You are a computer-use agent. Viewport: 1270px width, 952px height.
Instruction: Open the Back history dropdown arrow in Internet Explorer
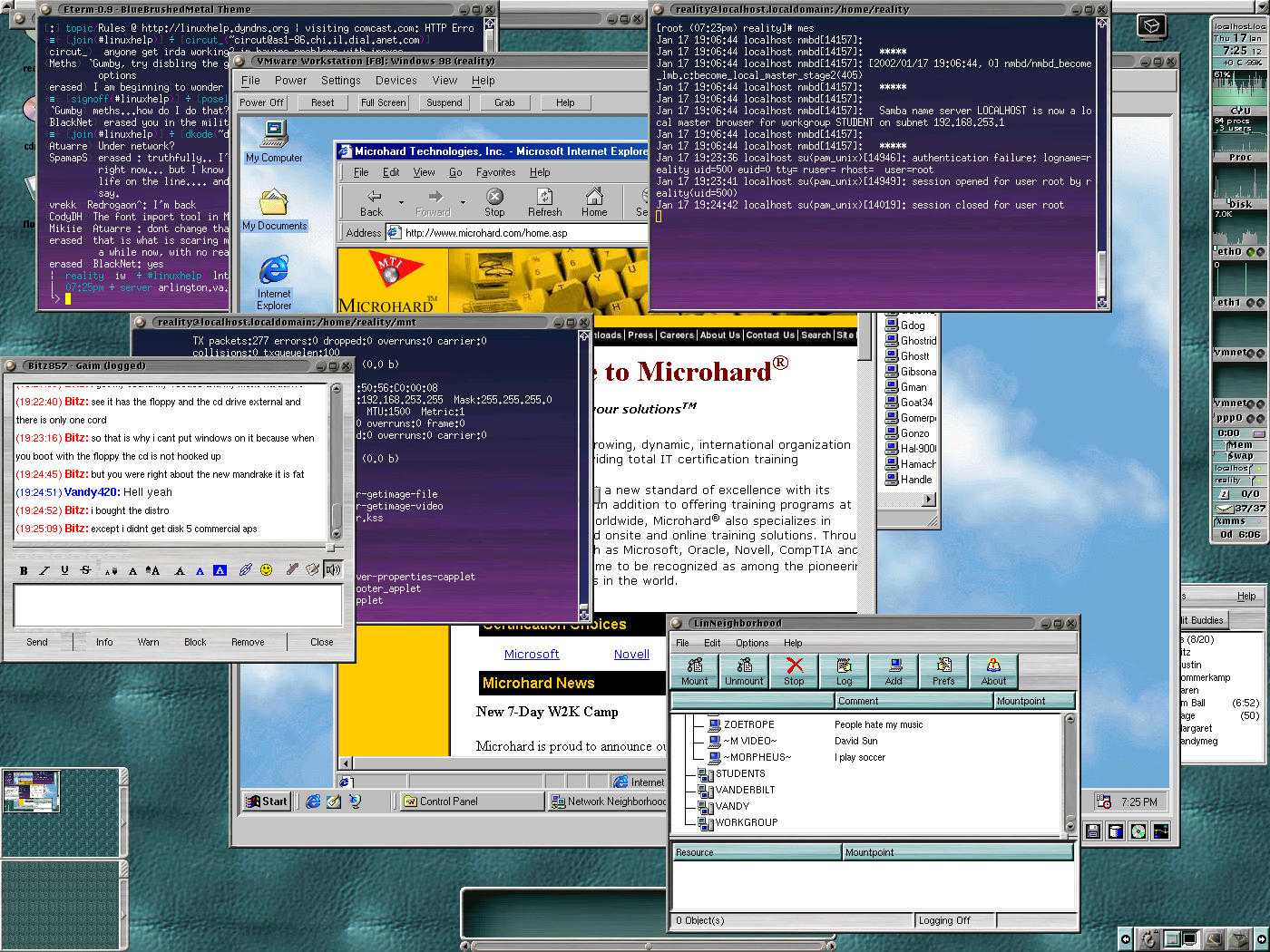pos(401,202)
